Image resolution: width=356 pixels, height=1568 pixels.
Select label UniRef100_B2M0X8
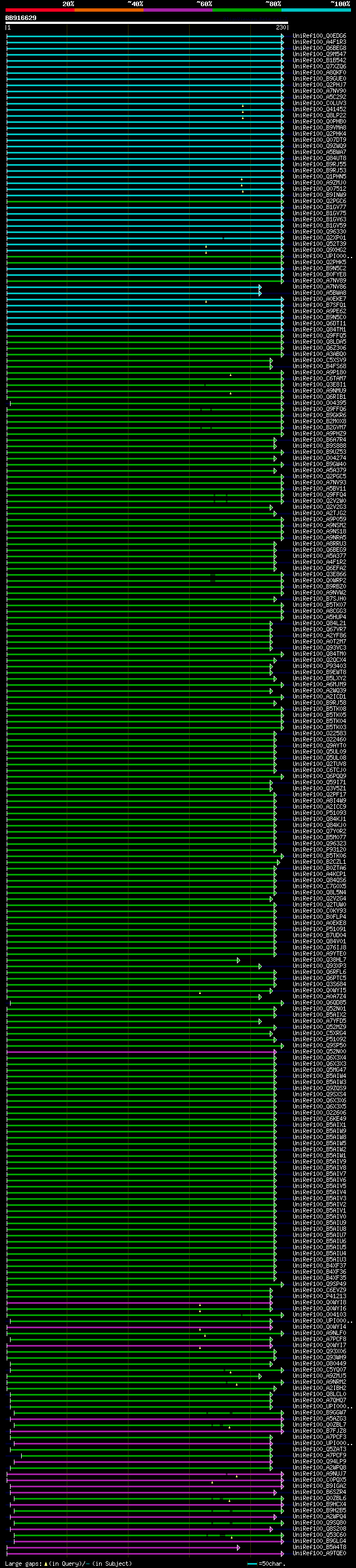[x=319, y=421]
